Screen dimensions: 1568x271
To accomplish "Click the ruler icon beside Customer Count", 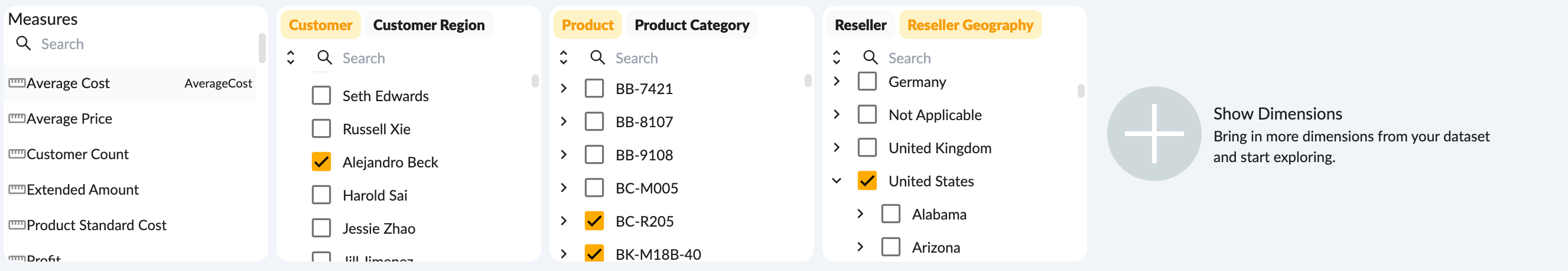I will (17, 153).
